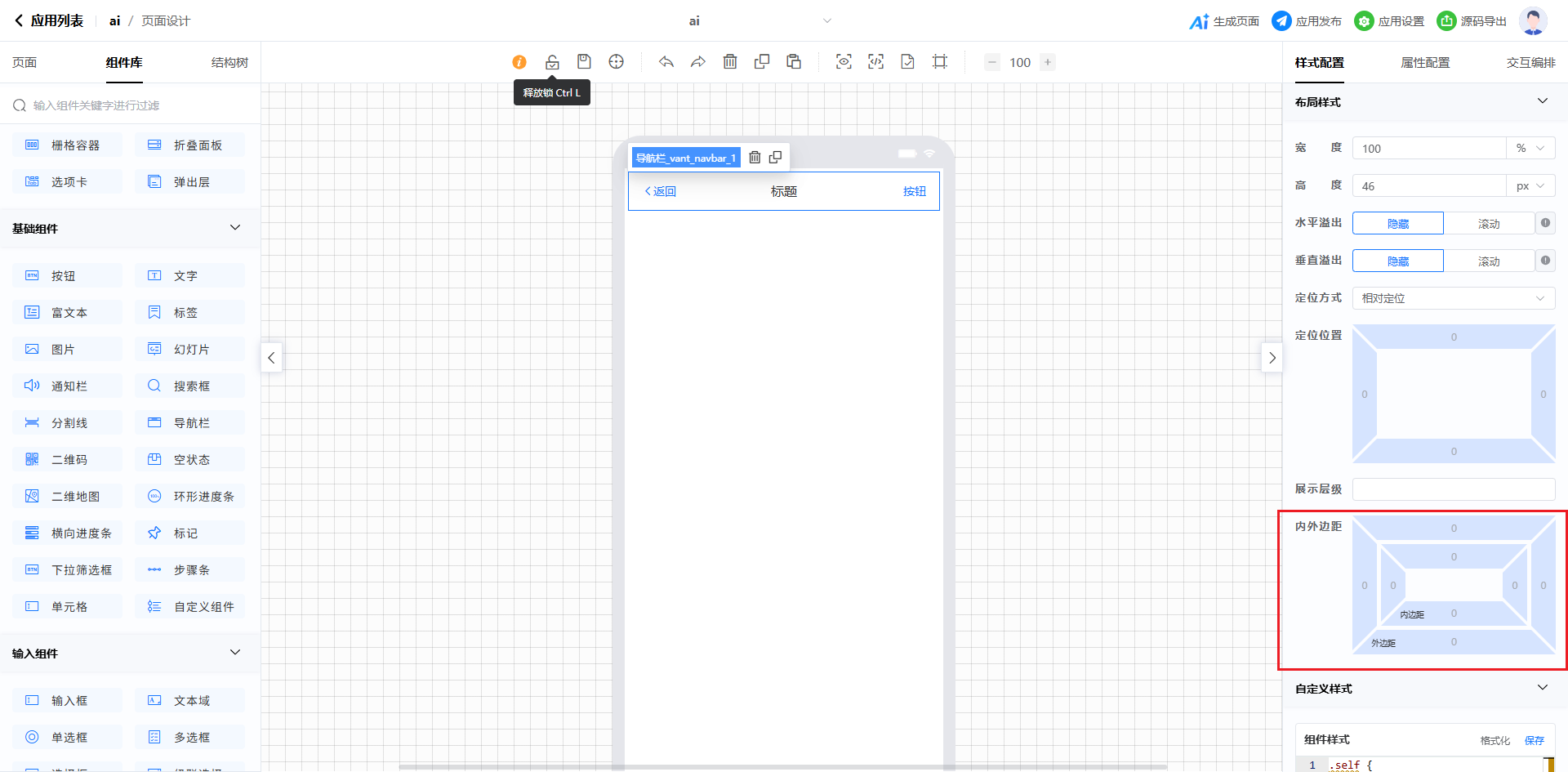This screenshot has height=772, width=1568.
Task: Click the redo arrow icon
Action: pyautogui.click(x=698, y=62)
